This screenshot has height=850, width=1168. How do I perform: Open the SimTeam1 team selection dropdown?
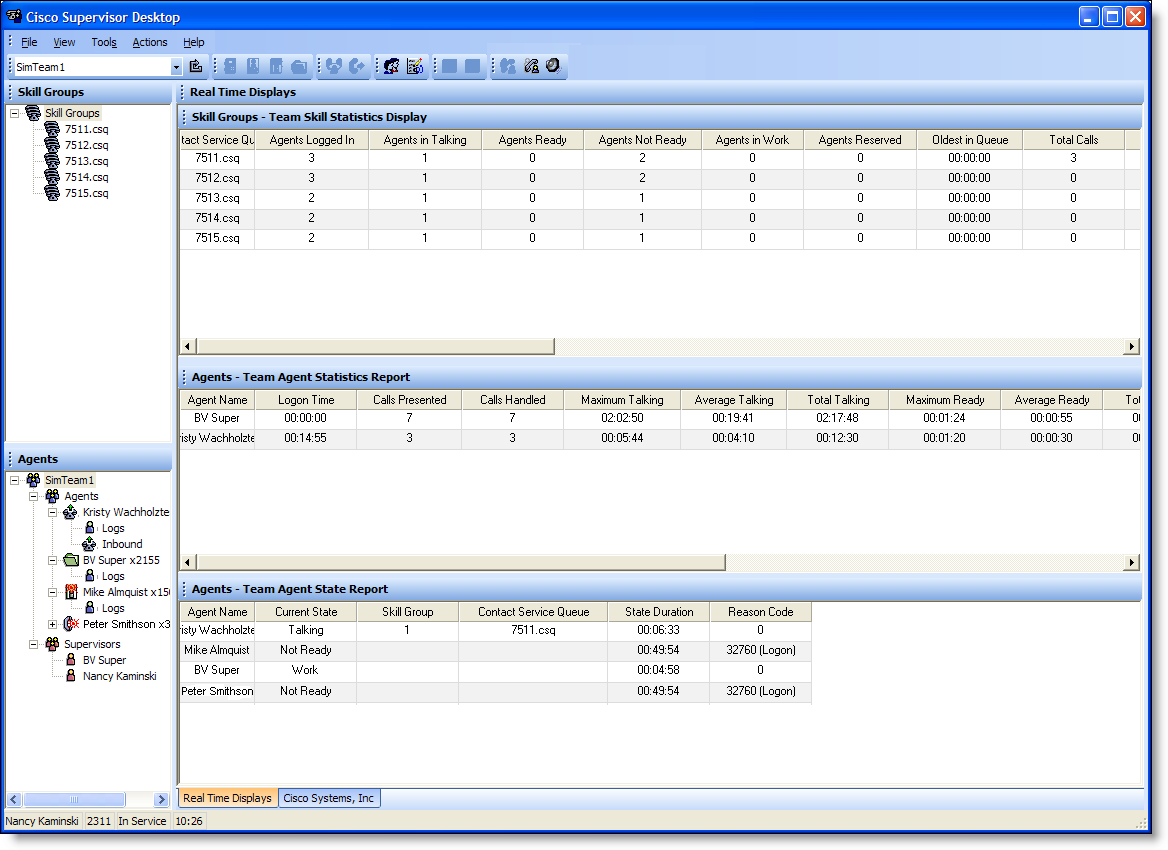pyautogui.click(x=176, y=67)
